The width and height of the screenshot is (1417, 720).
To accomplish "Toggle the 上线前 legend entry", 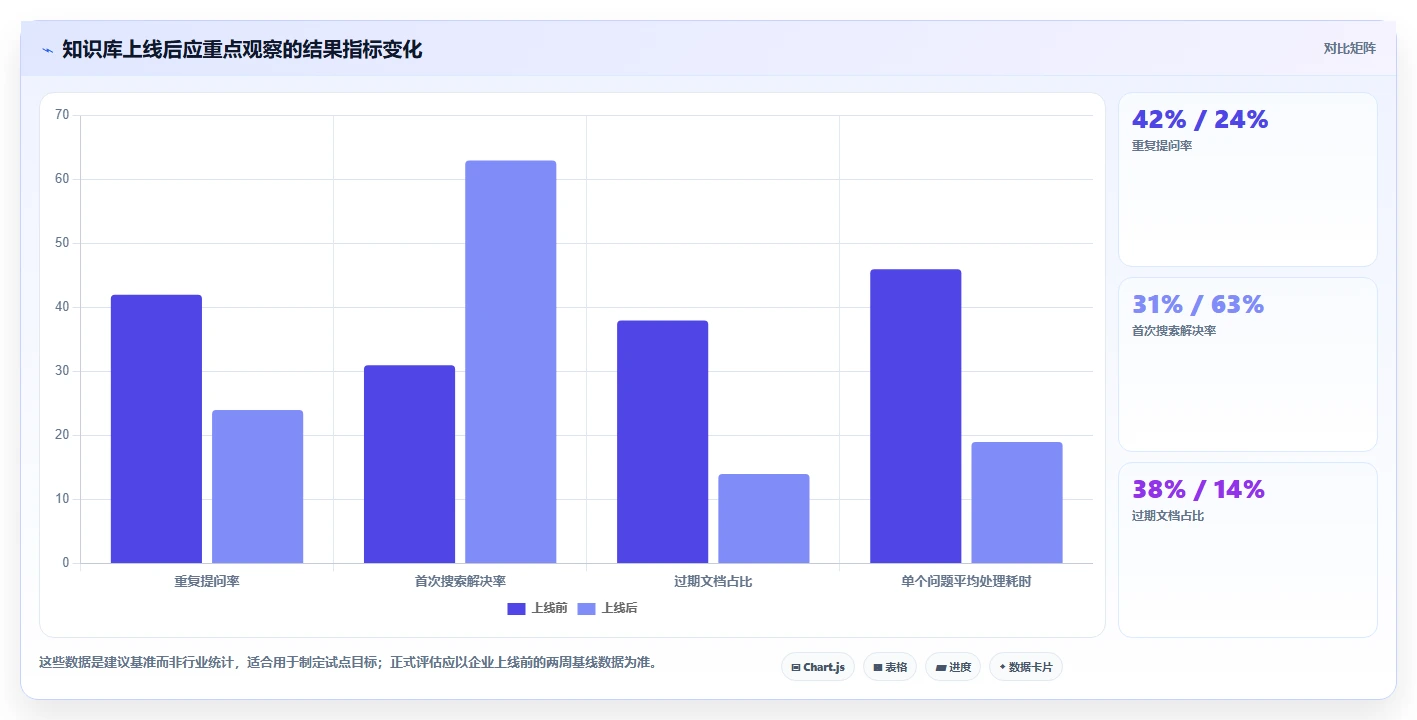I will pyautogui.click(x=537, y=608).
